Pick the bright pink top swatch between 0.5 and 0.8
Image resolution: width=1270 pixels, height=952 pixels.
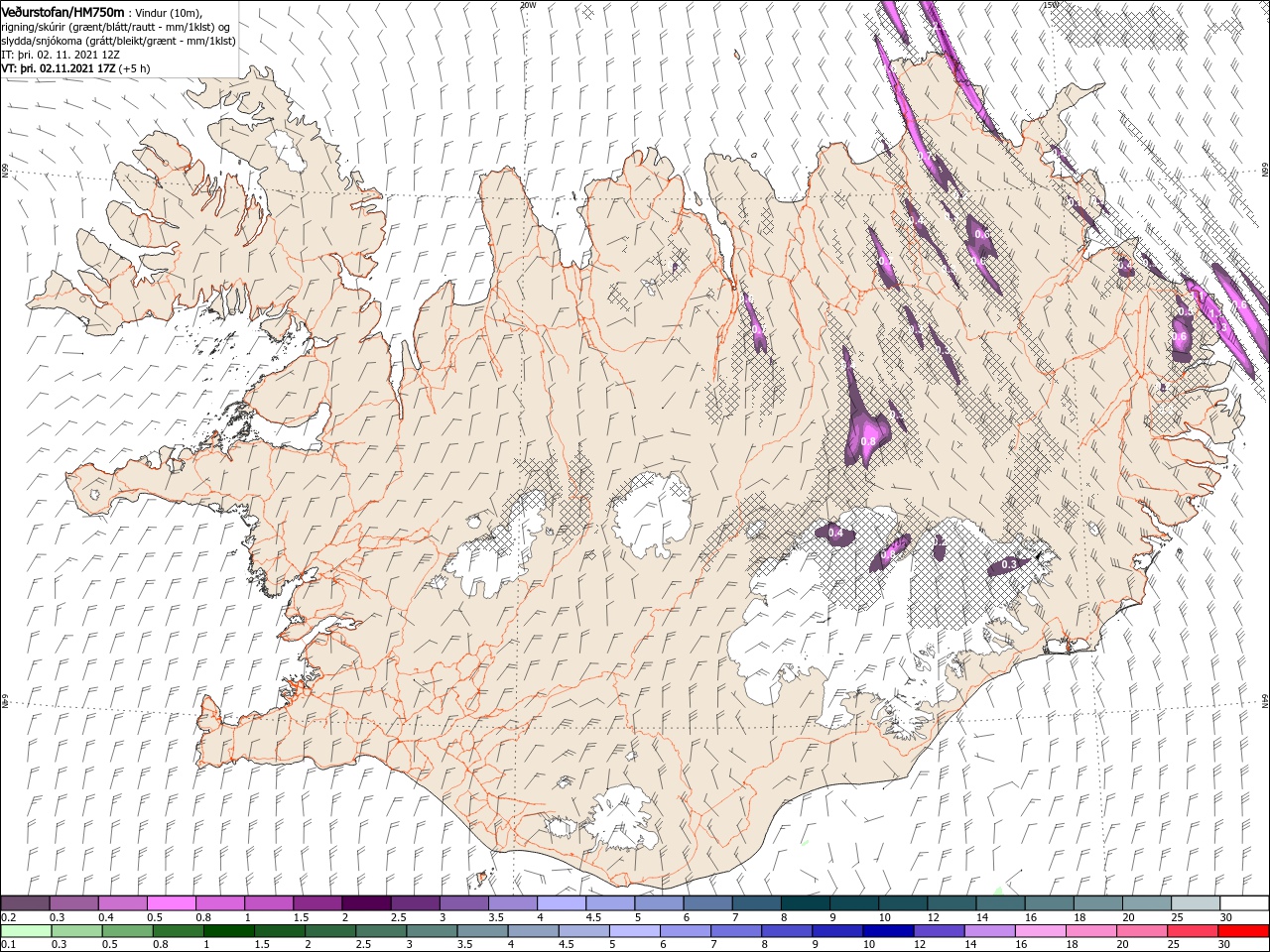point(172,903)
